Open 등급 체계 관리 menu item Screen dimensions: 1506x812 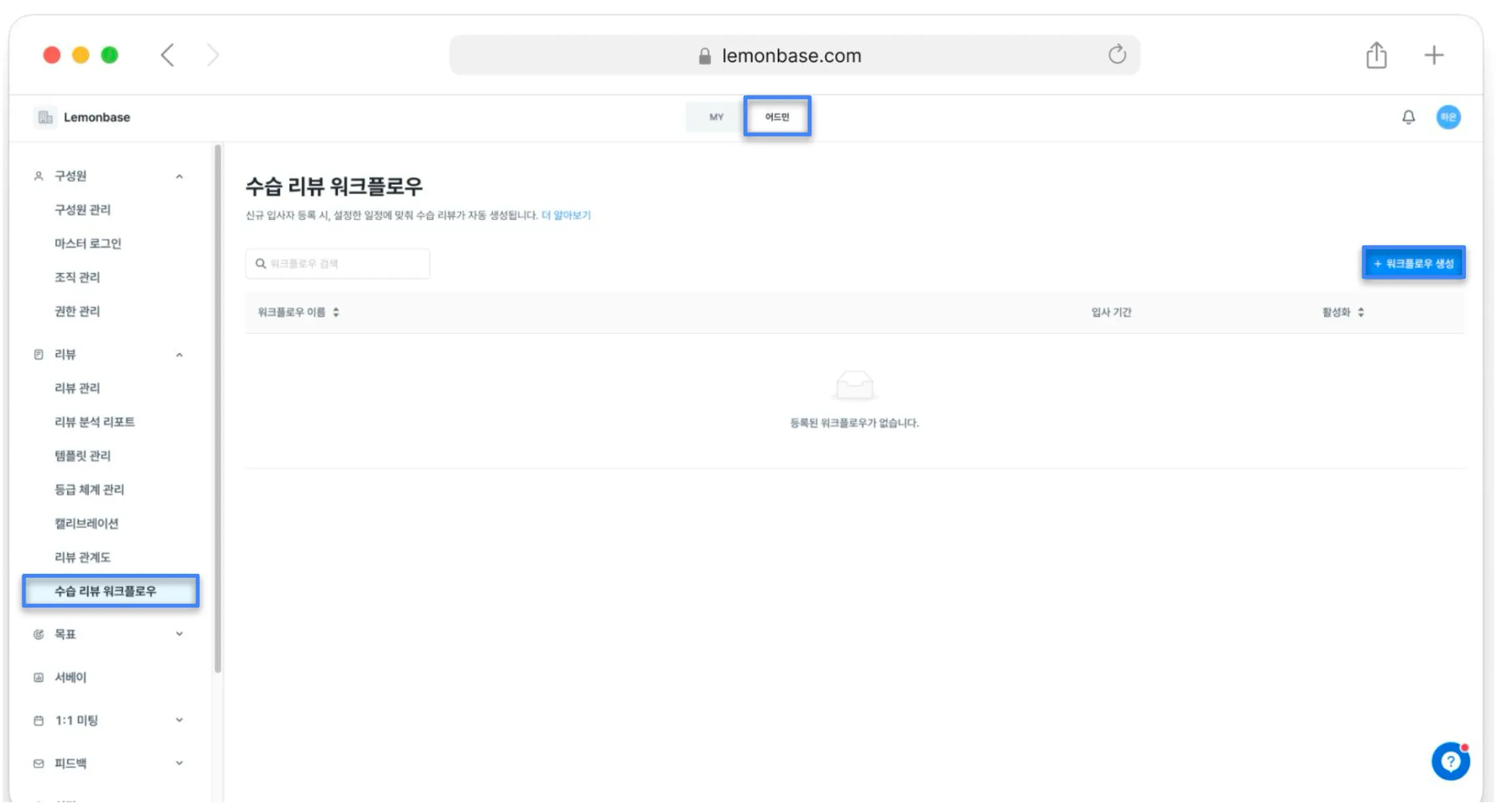tap(89, 489)
